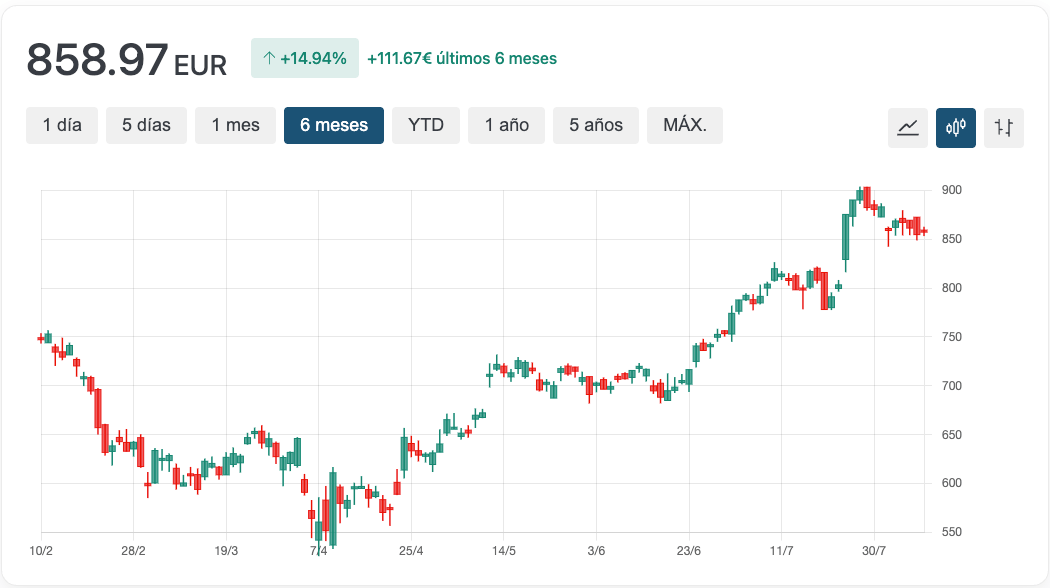Select the 6 meses time range
1050x588 pixels.
pos(333,125)
